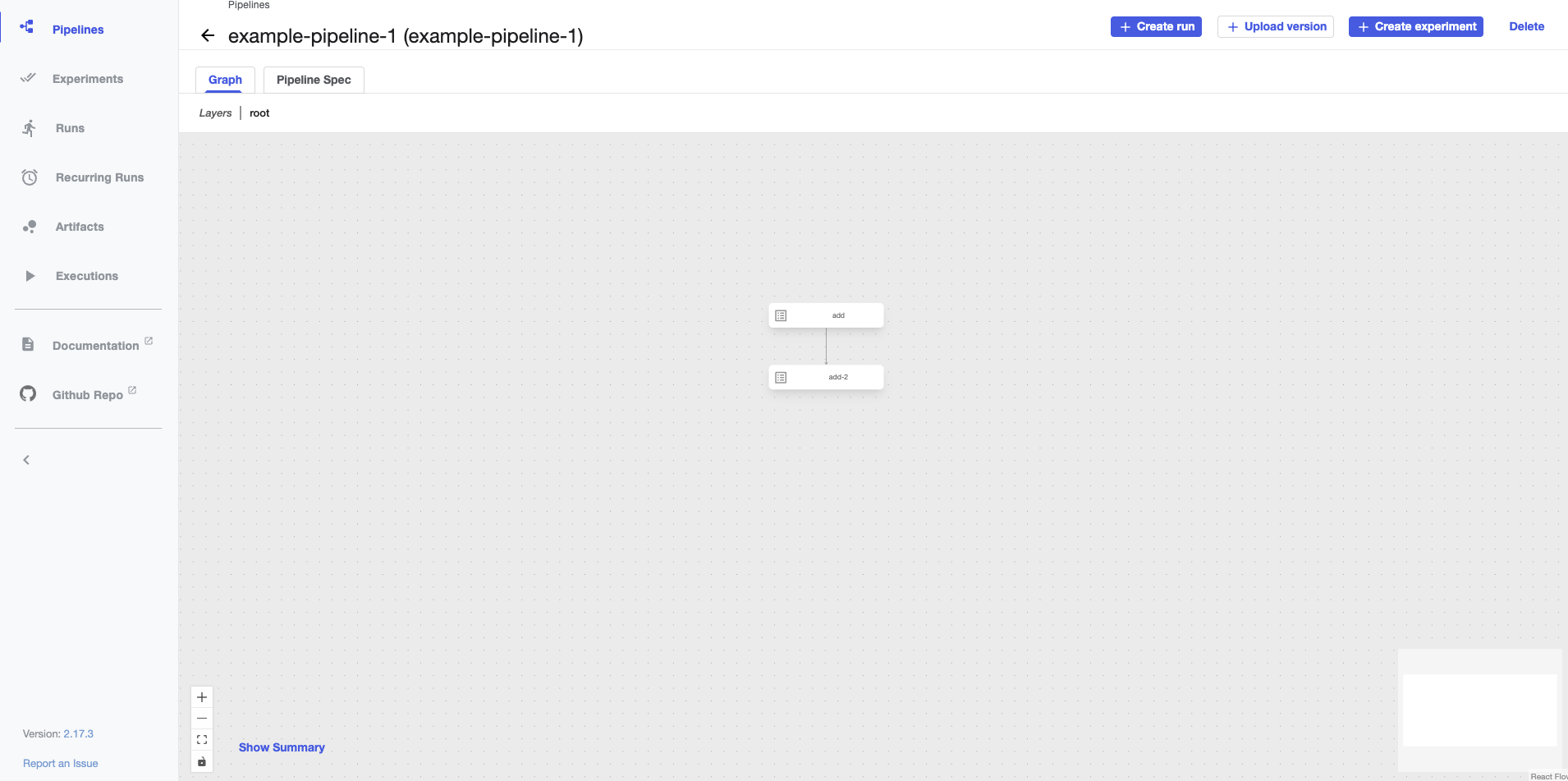
Task: Zoom out on the graph canvas
Action: 202,719
